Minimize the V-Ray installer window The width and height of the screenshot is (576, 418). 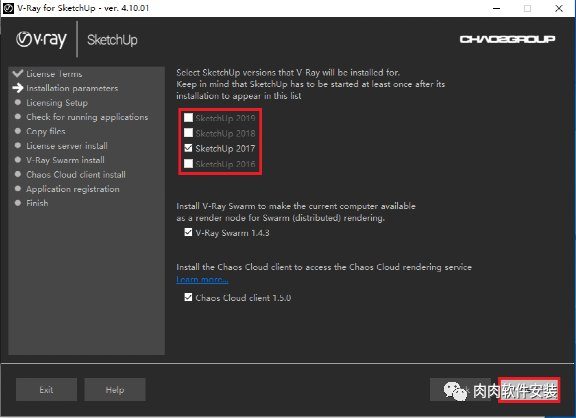coord(496,8)
